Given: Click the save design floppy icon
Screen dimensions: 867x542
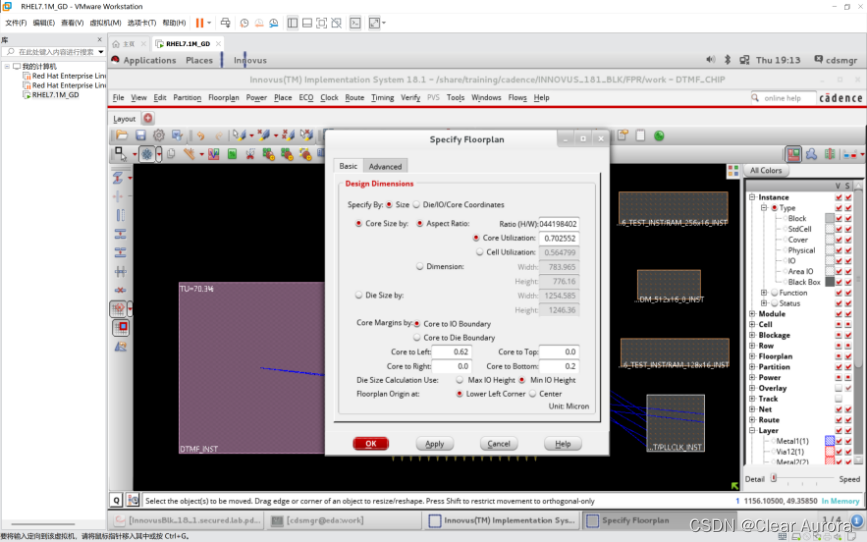Looking at the screenshot, I should 140,136.
